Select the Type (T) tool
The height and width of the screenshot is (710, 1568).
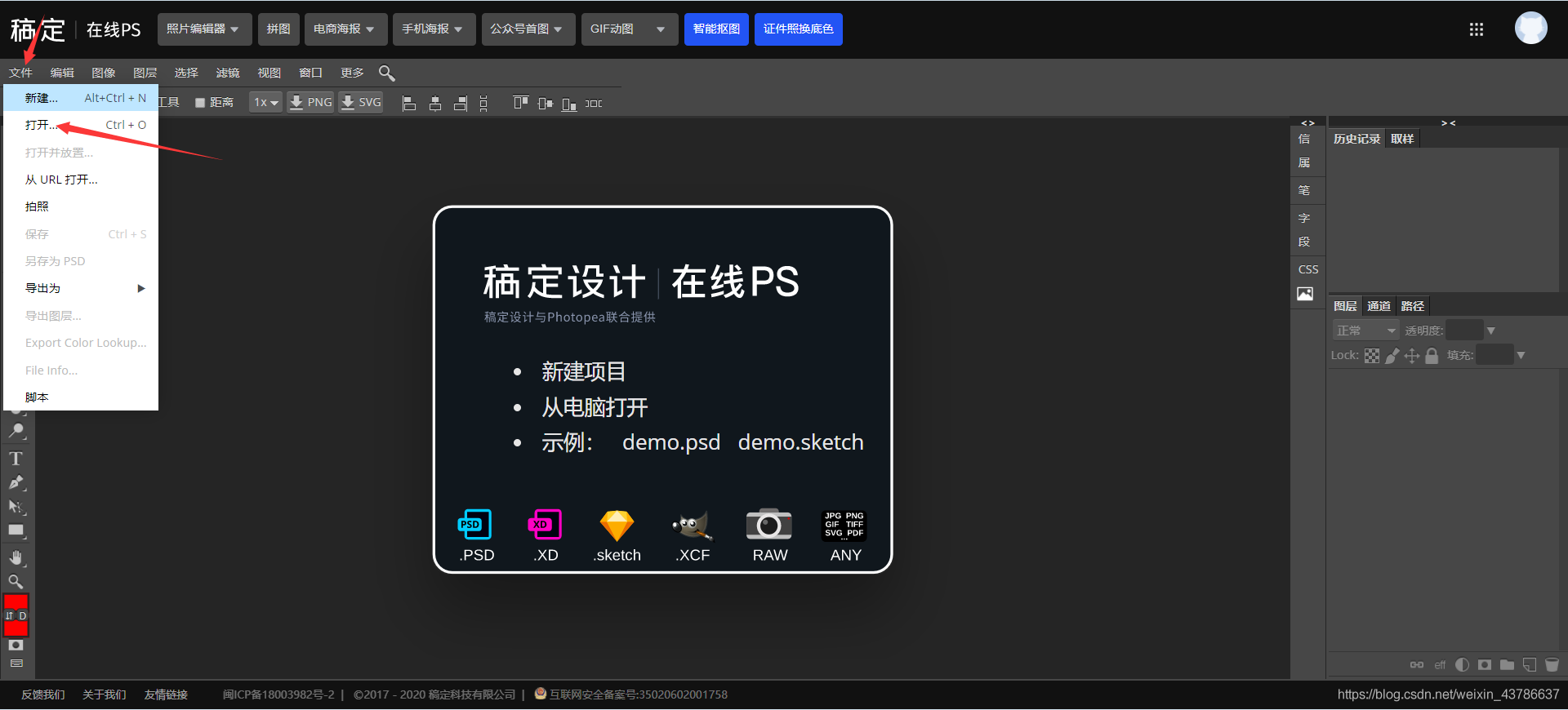16,459
